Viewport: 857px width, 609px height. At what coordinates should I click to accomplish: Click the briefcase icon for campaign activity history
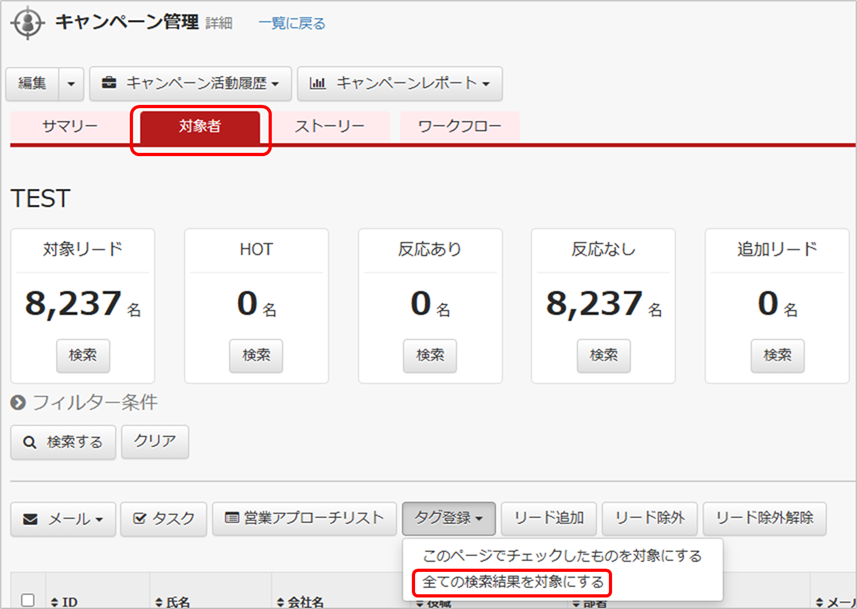pos(108,84)
